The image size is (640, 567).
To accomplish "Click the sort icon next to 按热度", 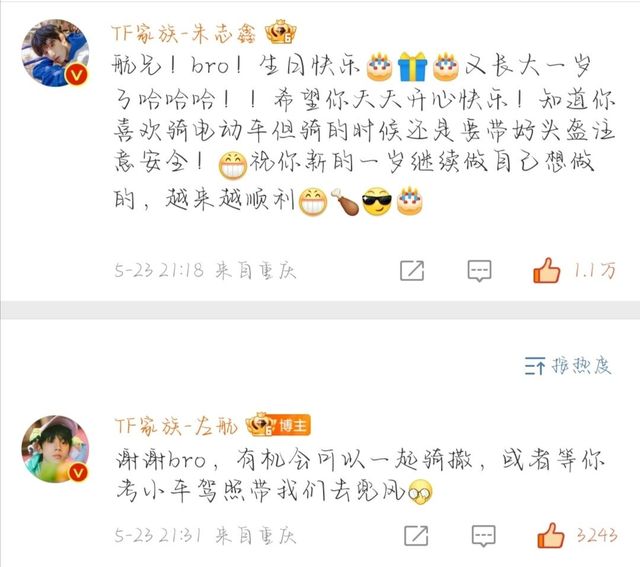I will (535, 365).
